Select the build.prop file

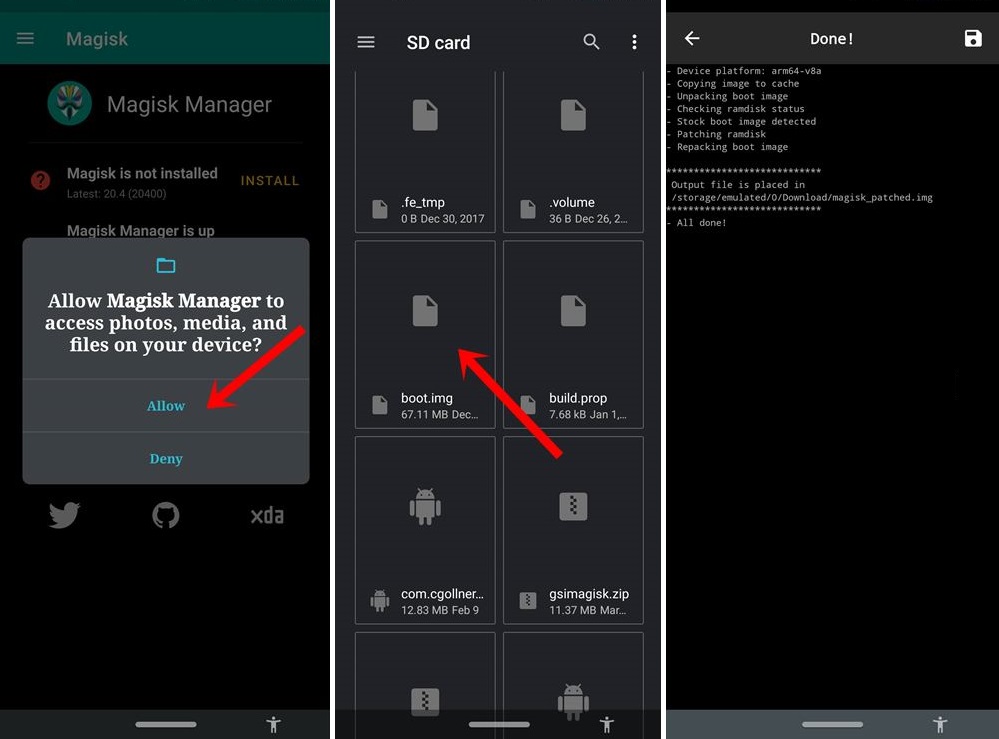click(x=573, y=334)
